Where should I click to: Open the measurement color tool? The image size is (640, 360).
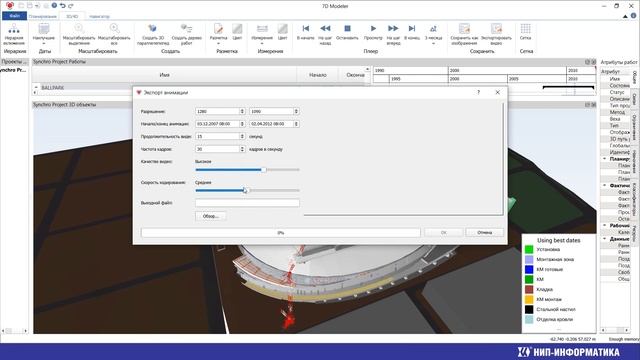282,32
